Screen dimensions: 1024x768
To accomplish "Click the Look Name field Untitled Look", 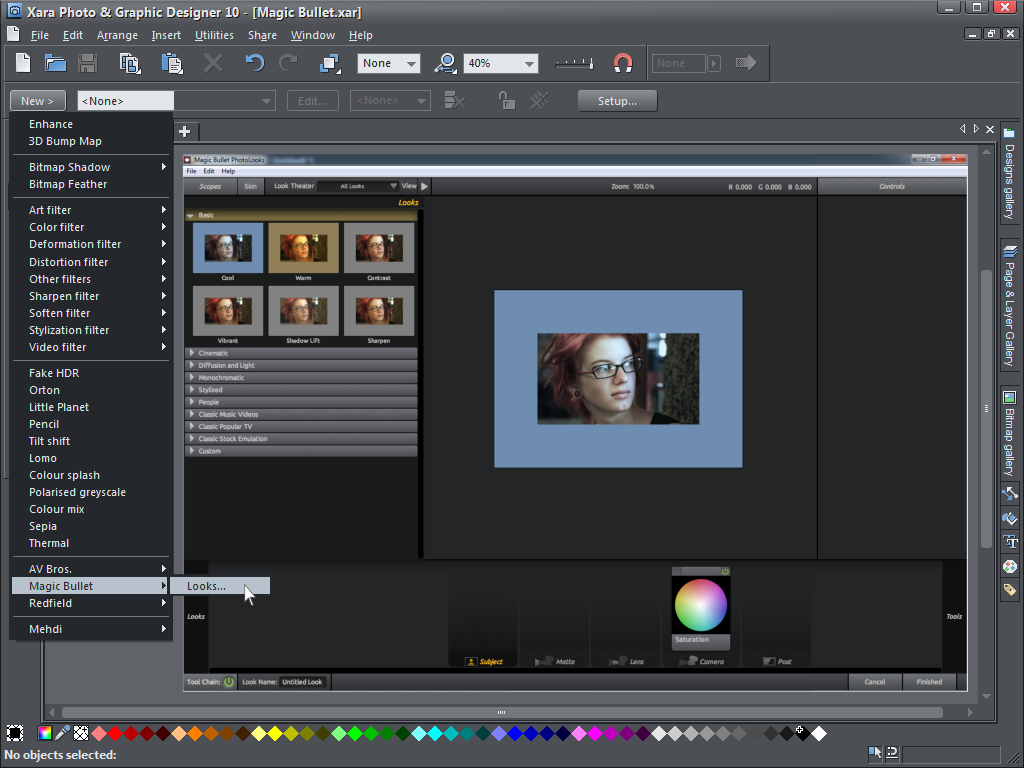I will [x=302, y=682].
